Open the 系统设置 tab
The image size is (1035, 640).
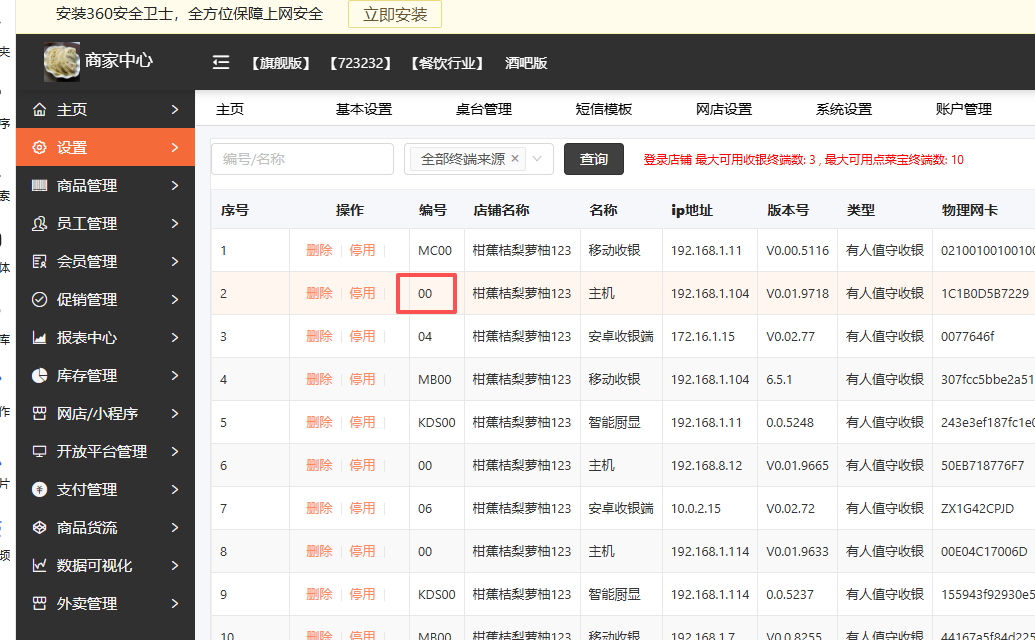point(844,110)
